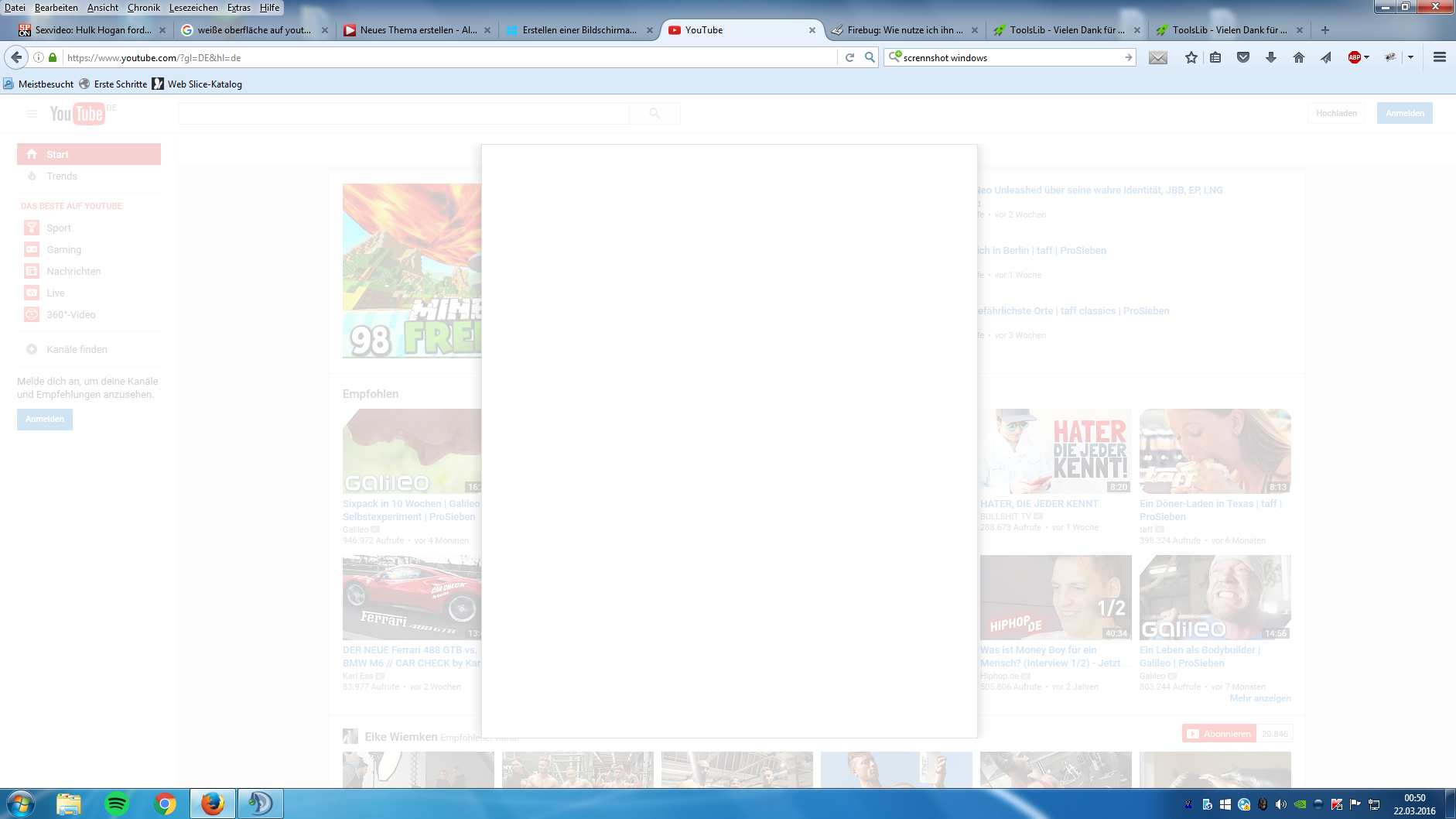The height and width of the screenshot is (819, 1456).
Task: Open the Pocket save icon
Action: [1243, 57]
